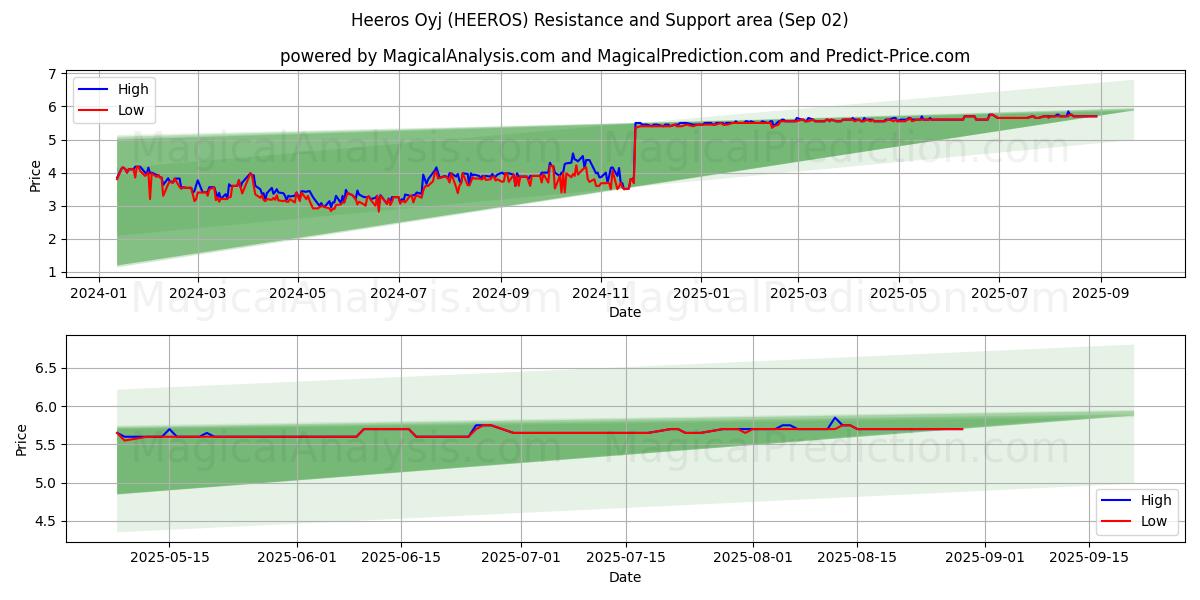Click the '2025-09-01' tick label

coord(985,557)
